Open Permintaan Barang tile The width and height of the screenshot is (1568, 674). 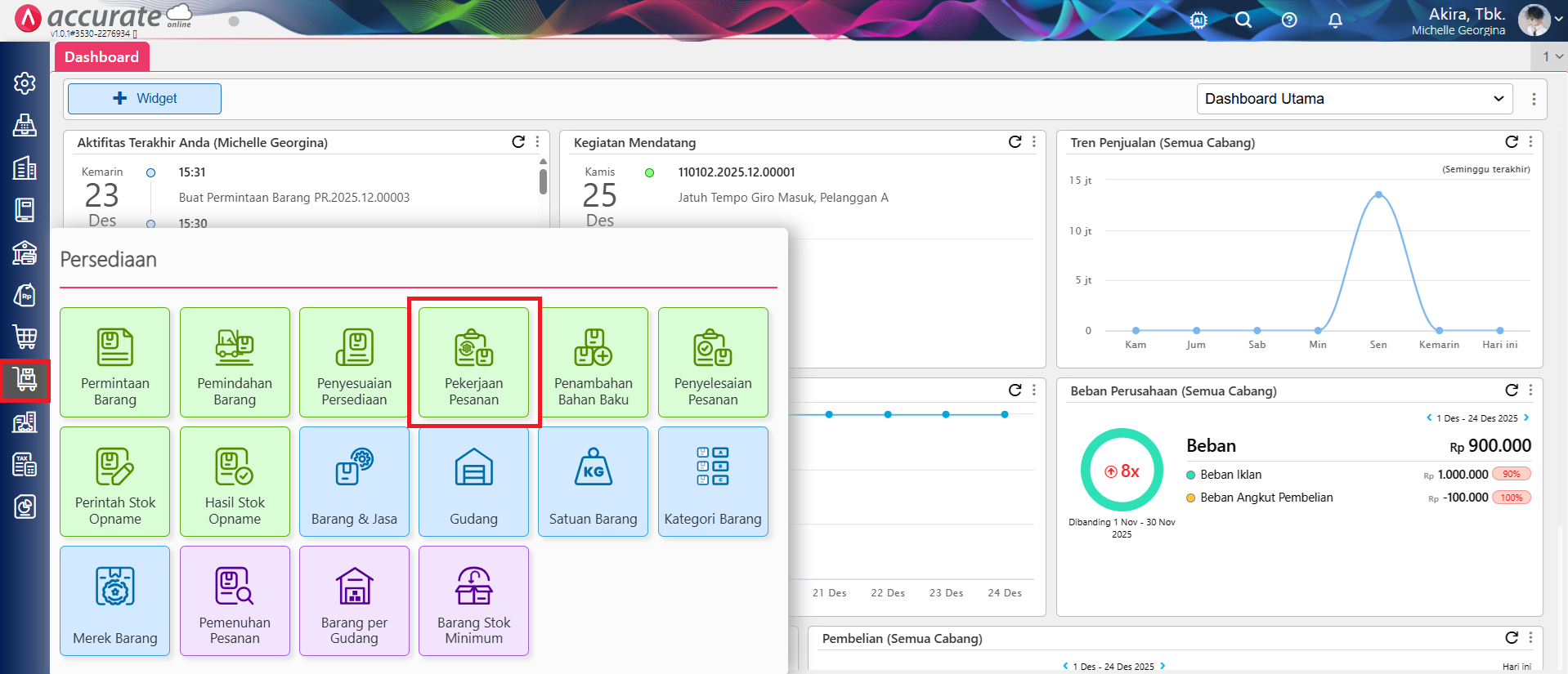click(x=114, y=362)
